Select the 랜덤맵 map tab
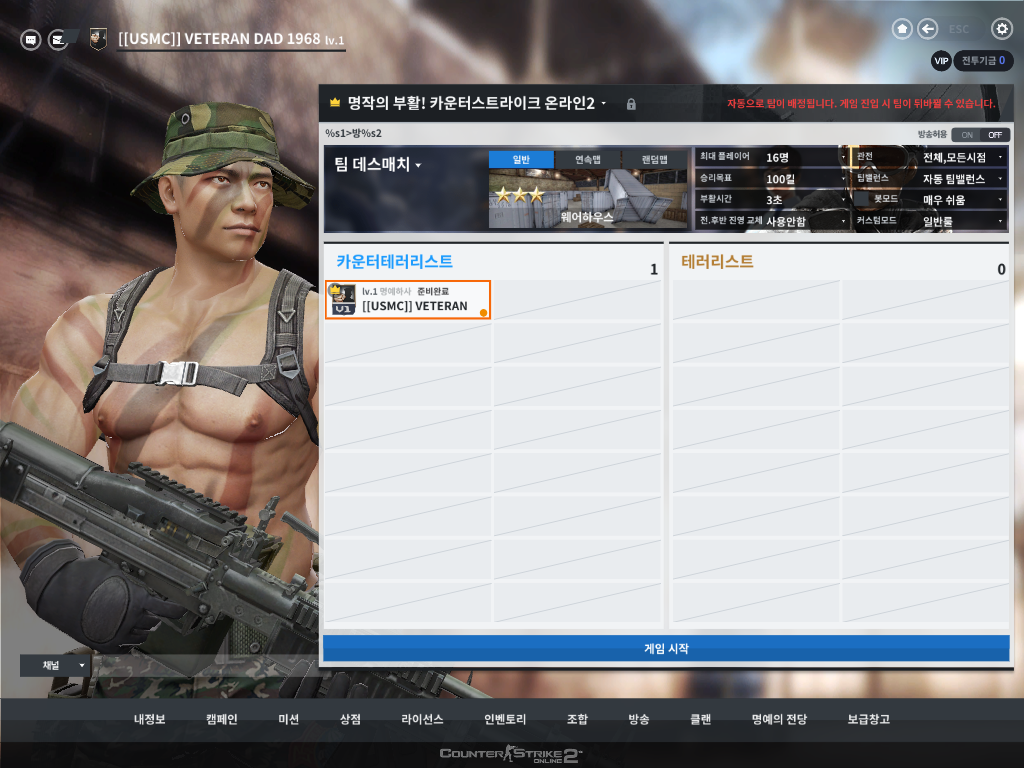The height and width of the screenshot is (768, 1024). click(654, 159)
